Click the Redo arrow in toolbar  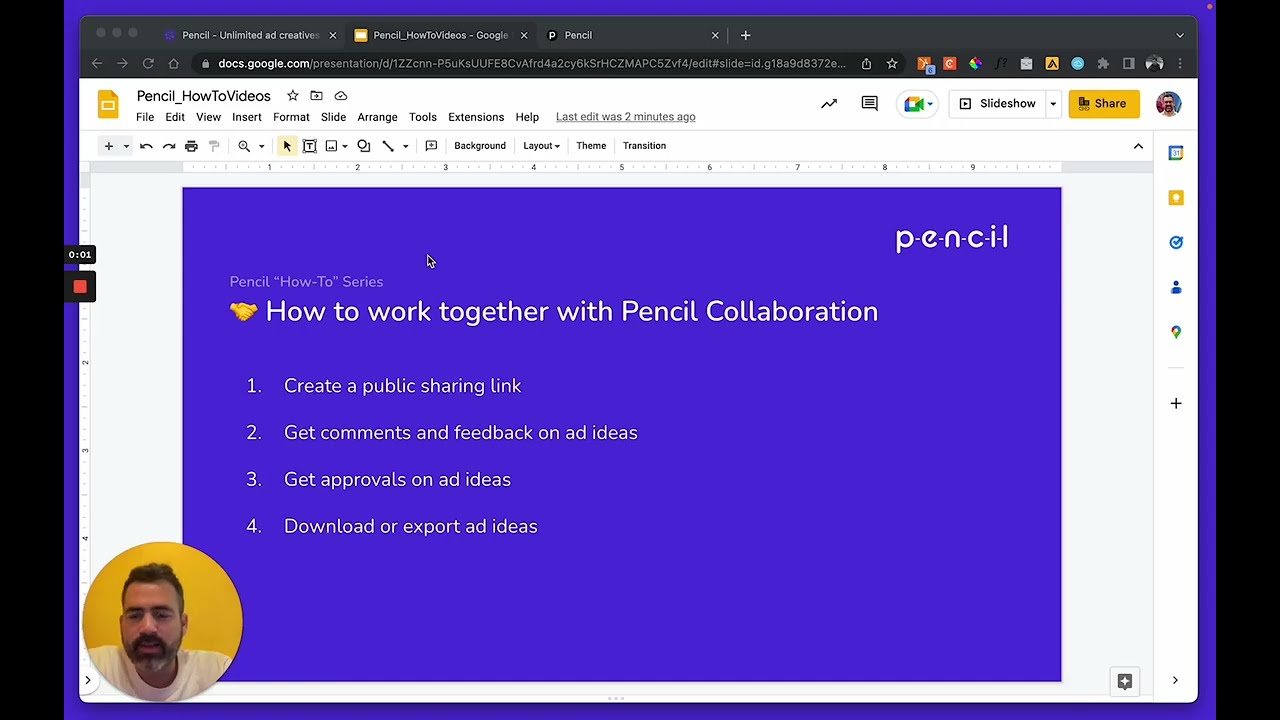tap(169, 146)
